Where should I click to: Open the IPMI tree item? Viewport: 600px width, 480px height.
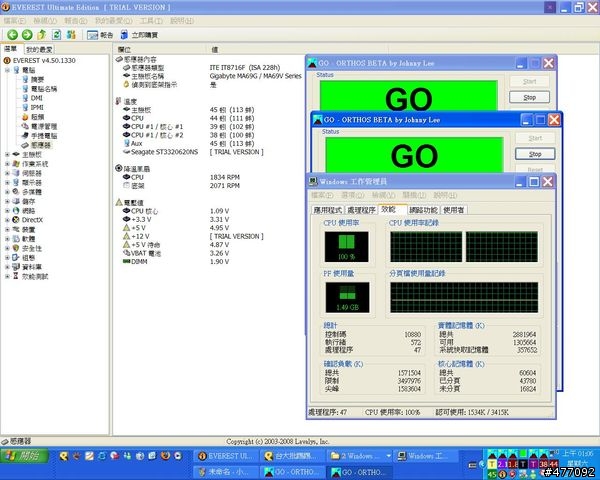click(x=37, y=108)
